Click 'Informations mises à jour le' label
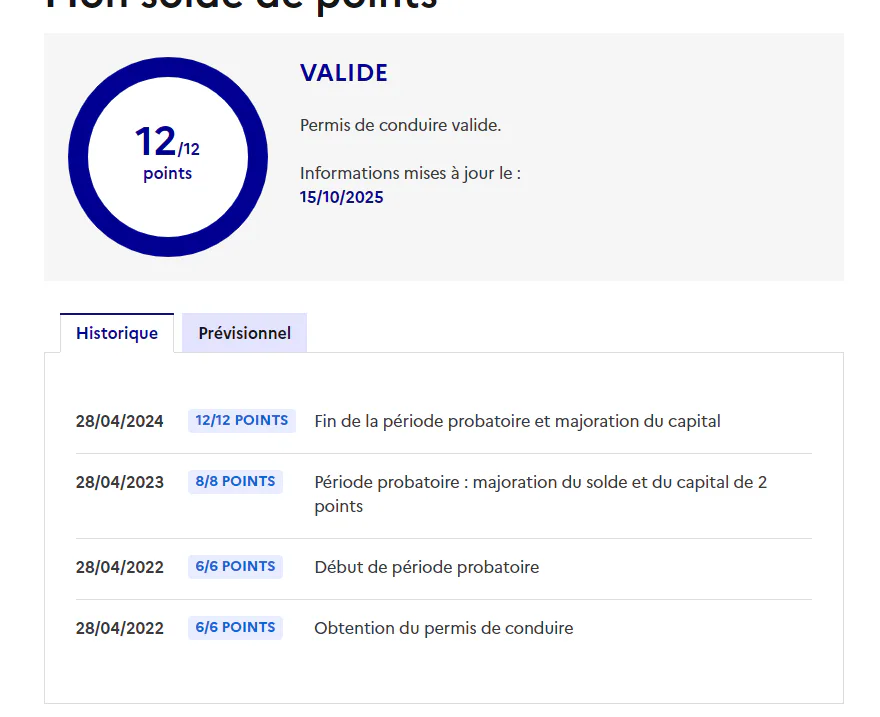The width and height of the screenshot is (880, 717). (410, 173)
